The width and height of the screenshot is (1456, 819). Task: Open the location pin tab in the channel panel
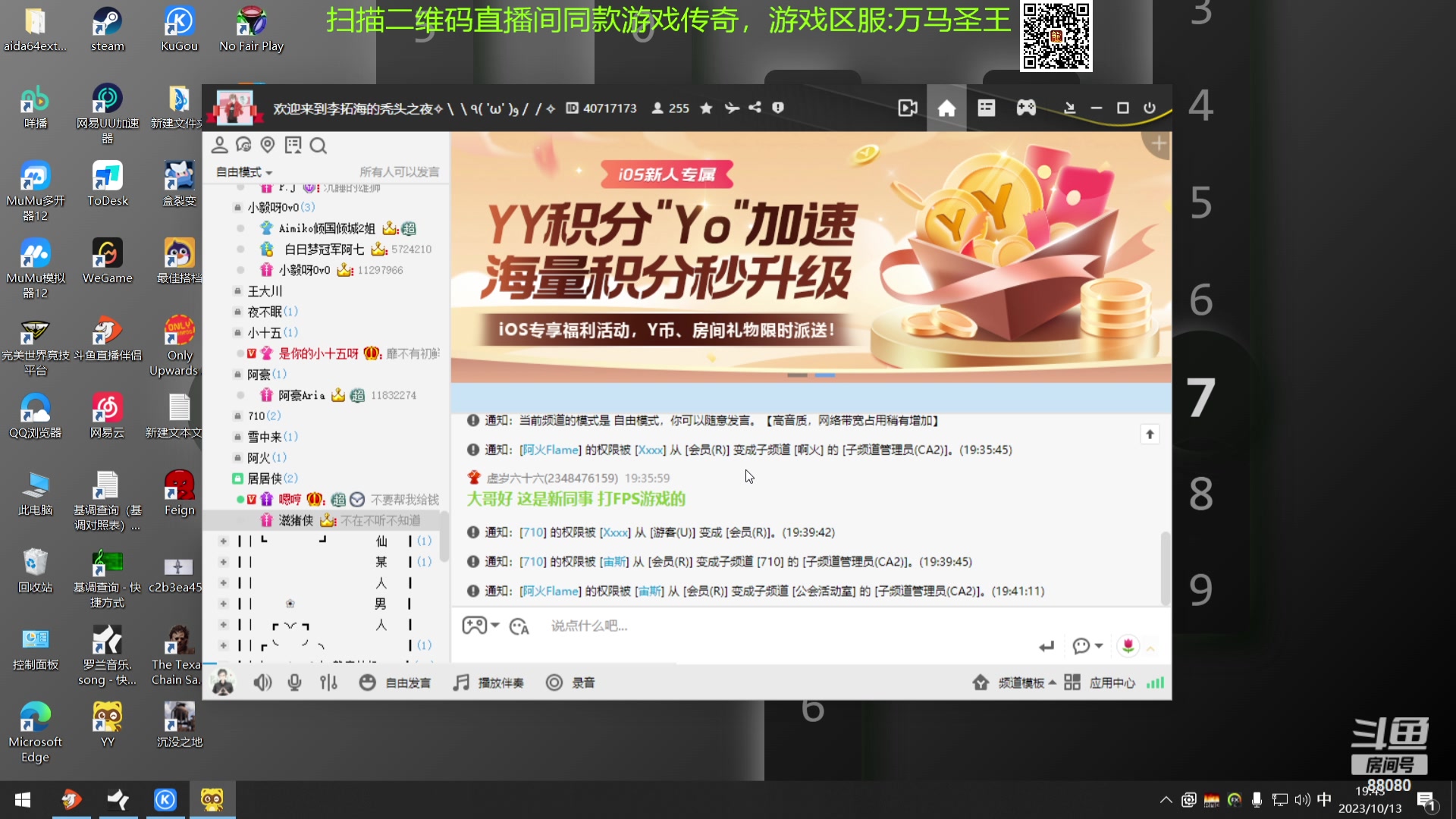point(267,145)
